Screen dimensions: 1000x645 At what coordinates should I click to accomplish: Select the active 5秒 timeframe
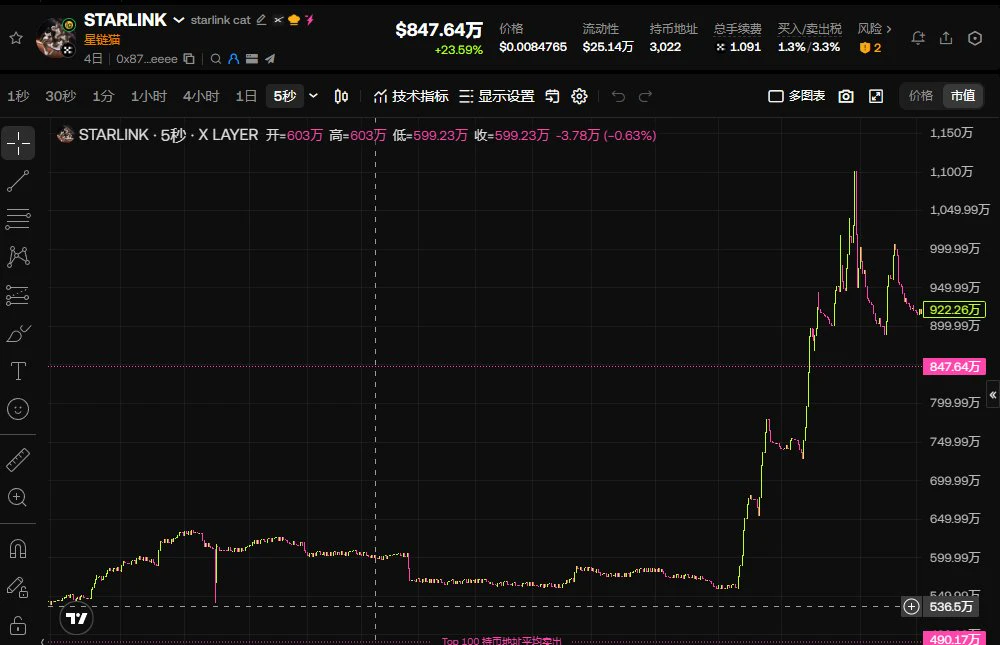coord(284,96)
